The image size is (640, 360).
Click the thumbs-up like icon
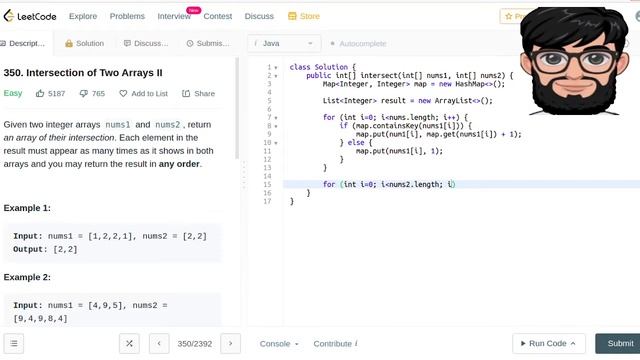[40, 93]
